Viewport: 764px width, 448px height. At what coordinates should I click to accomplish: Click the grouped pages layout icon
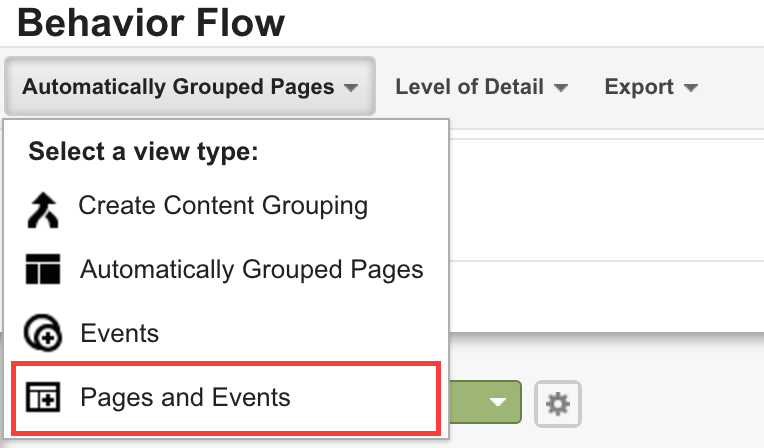pyautogui.click(x=43, y=269)
